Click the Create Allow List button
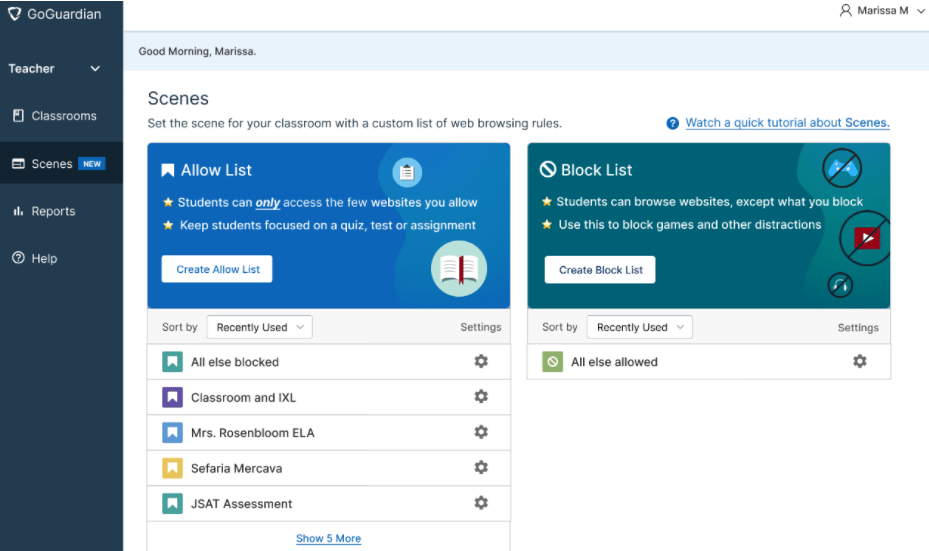Screen dimensions: 929x551 217,269
